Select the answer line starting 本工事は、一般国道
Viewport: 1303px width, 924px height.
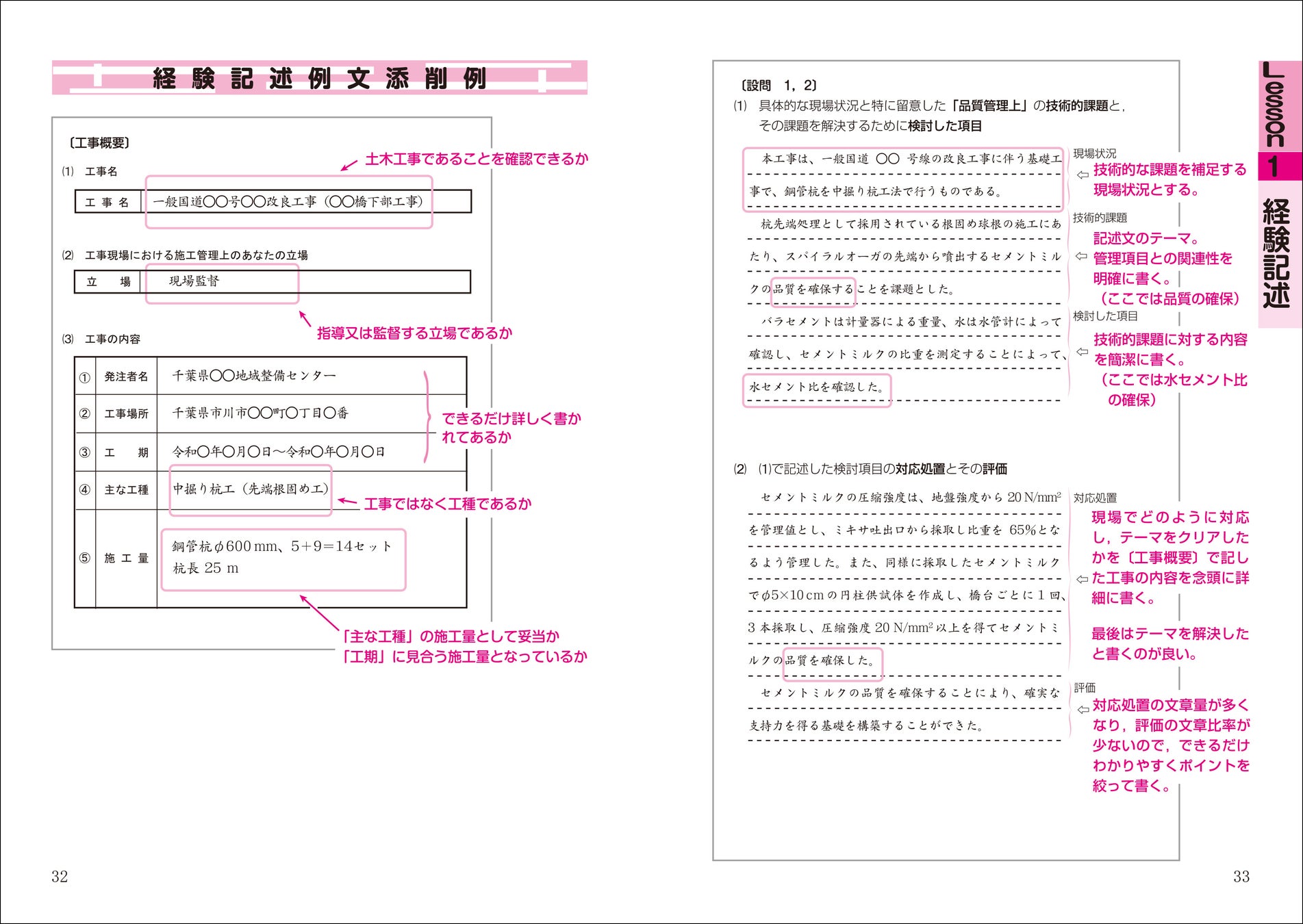click(x=911, y=159)
